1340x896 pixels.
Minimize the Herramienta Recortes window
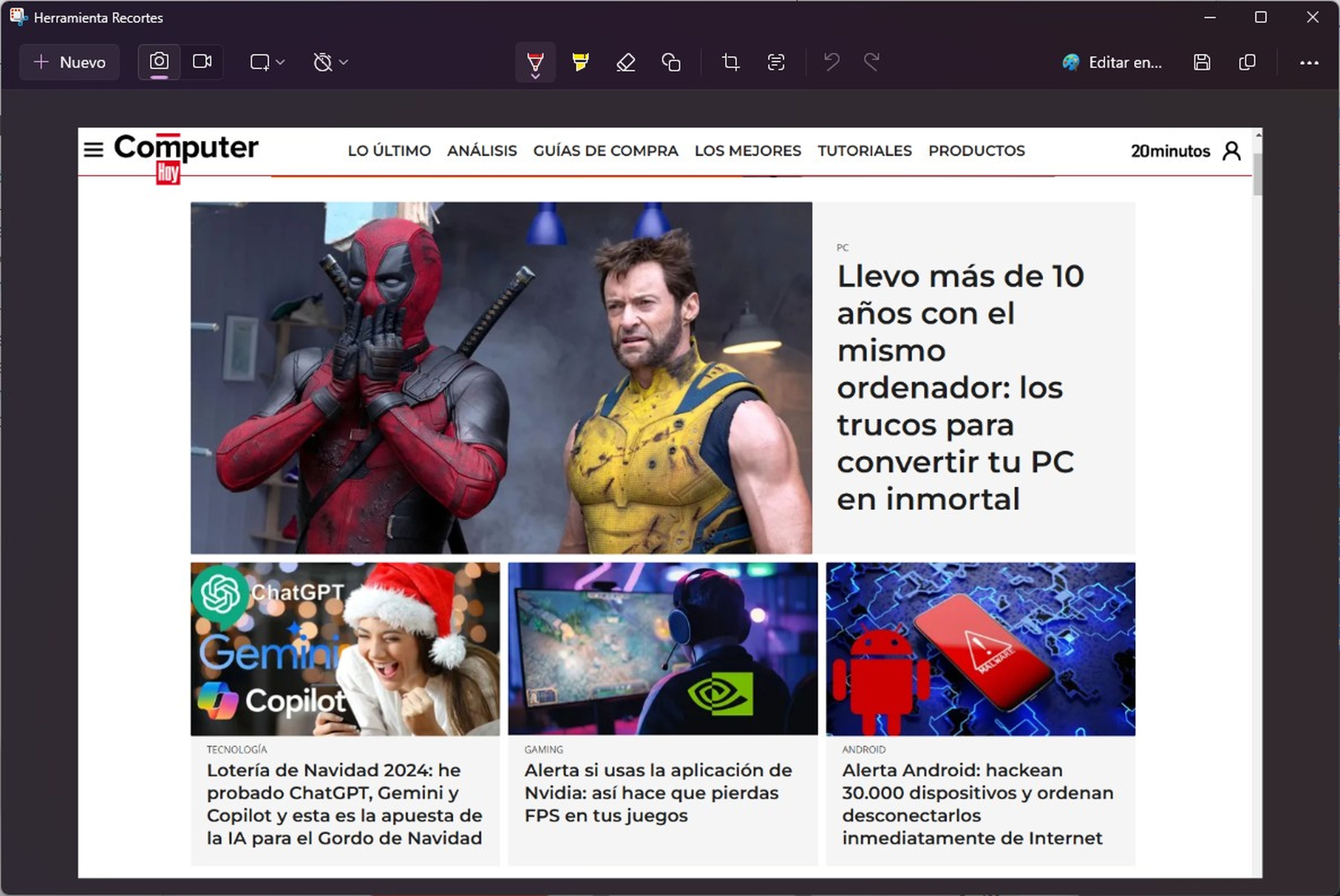tap(1210, 17)
